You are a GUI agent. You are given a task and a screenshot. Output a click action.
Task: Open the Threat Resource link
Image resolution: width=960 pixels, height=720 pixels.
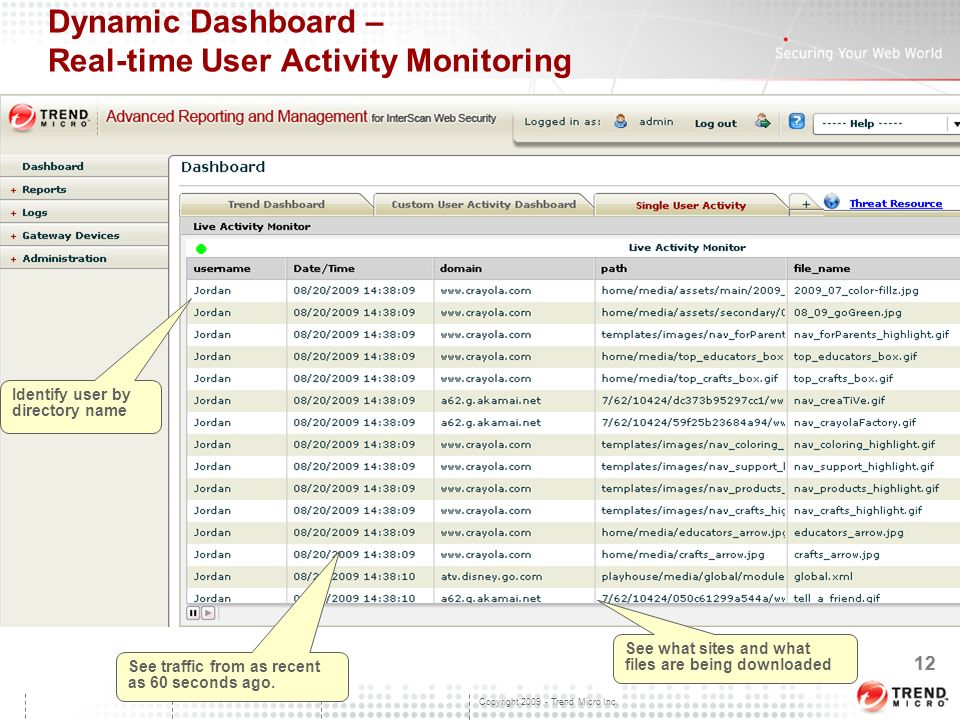coord(896,203)
